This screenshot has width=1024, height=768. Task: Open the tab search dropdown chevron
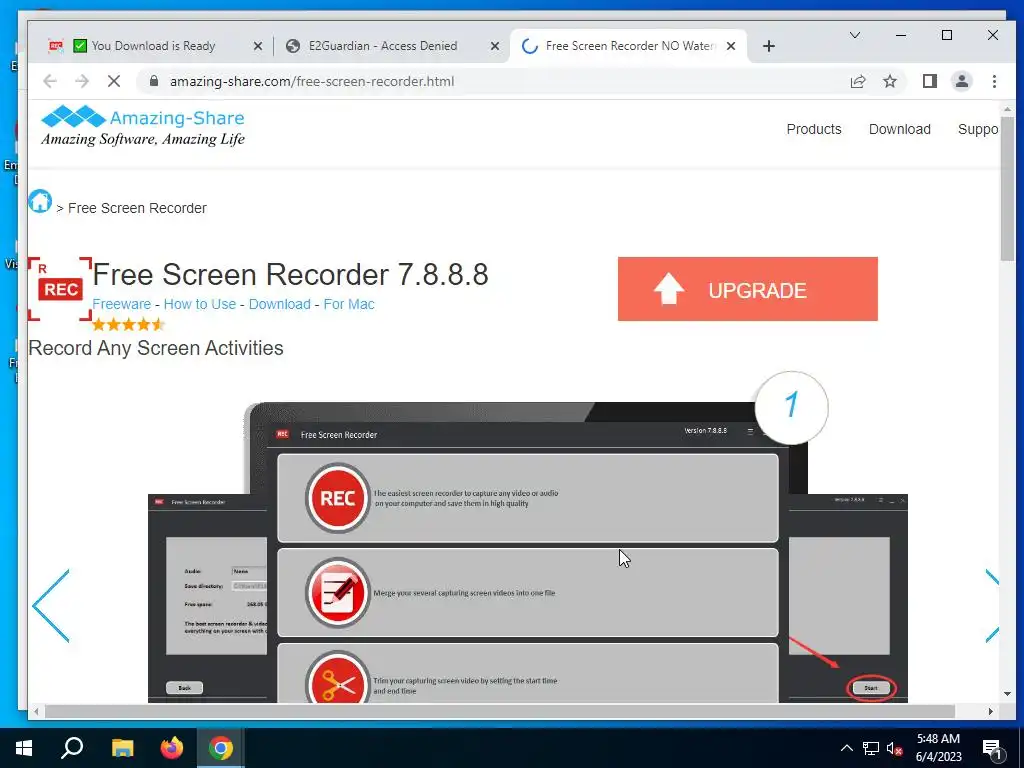point(854,35)
